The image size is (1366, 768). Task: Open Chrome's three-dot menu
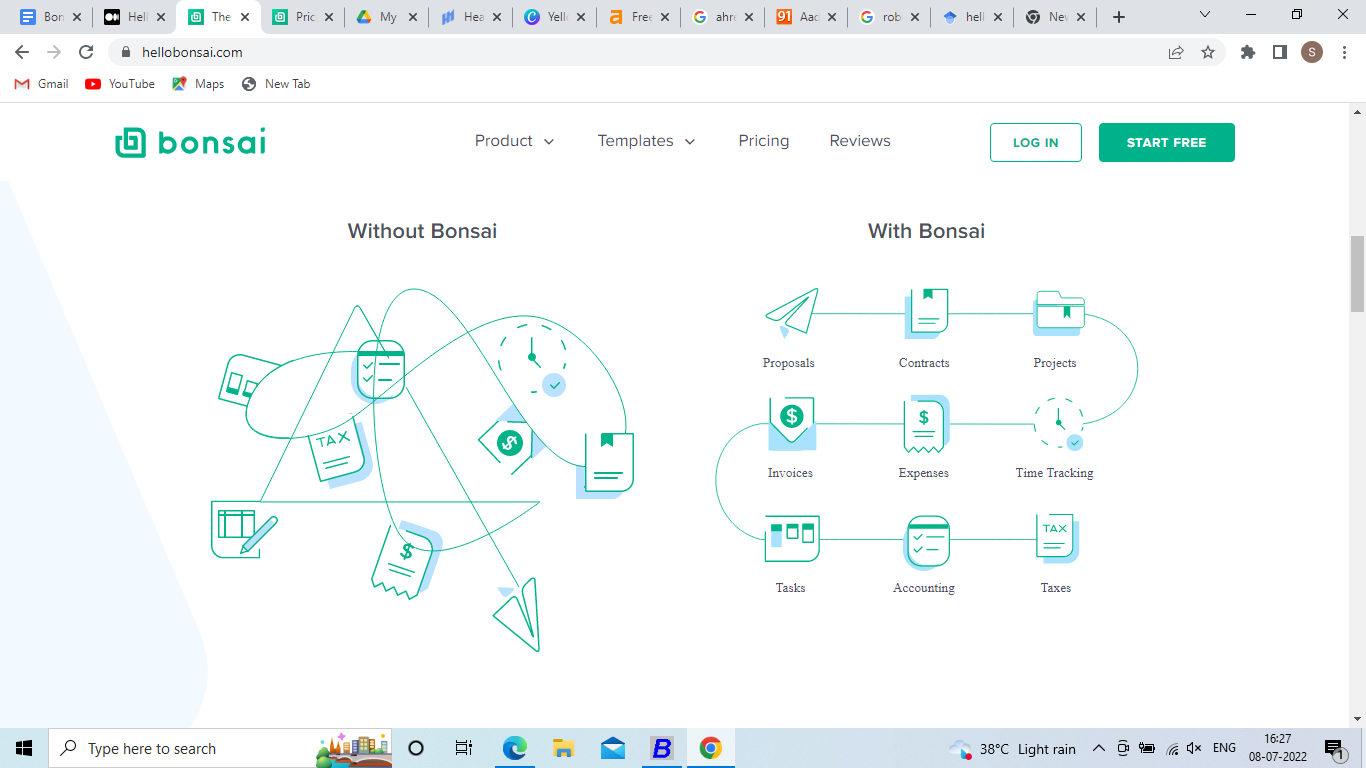click(1343, 52)
